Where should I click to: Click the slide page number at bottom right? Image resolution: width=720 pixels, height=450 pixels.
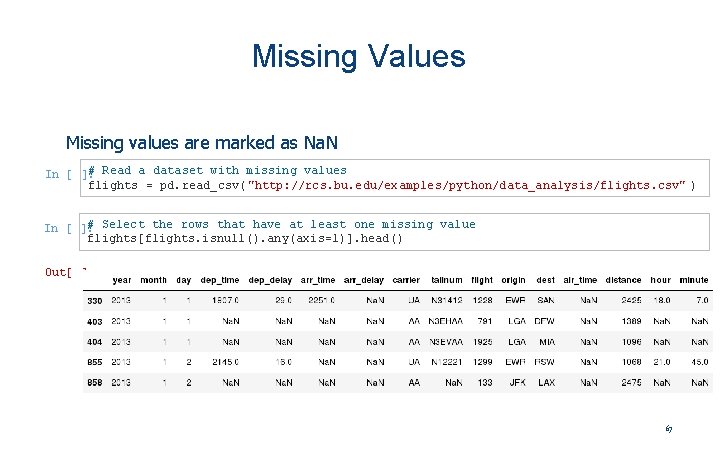point(668,429)
